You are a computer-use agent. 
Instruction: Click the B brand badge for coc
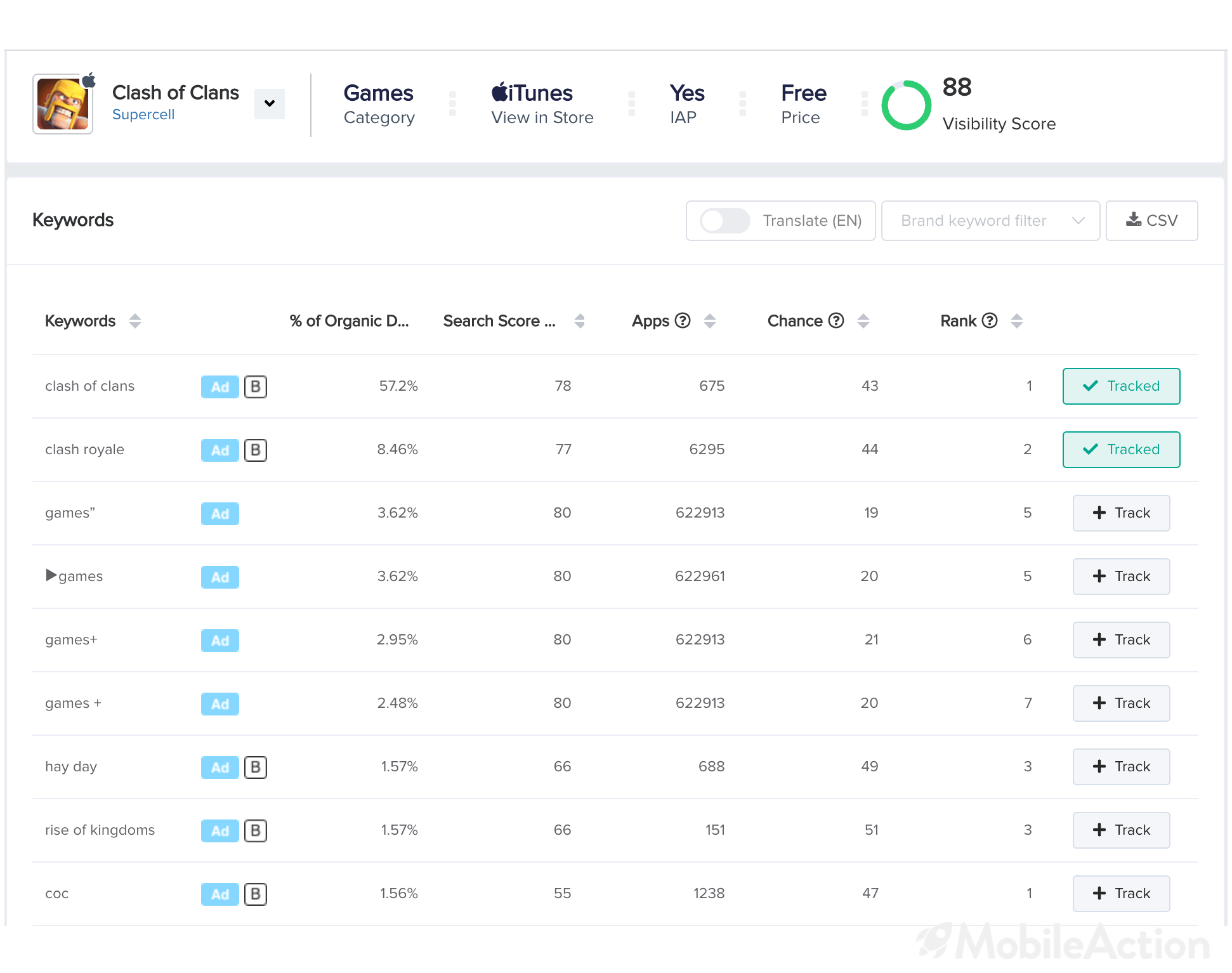point(256,894)
